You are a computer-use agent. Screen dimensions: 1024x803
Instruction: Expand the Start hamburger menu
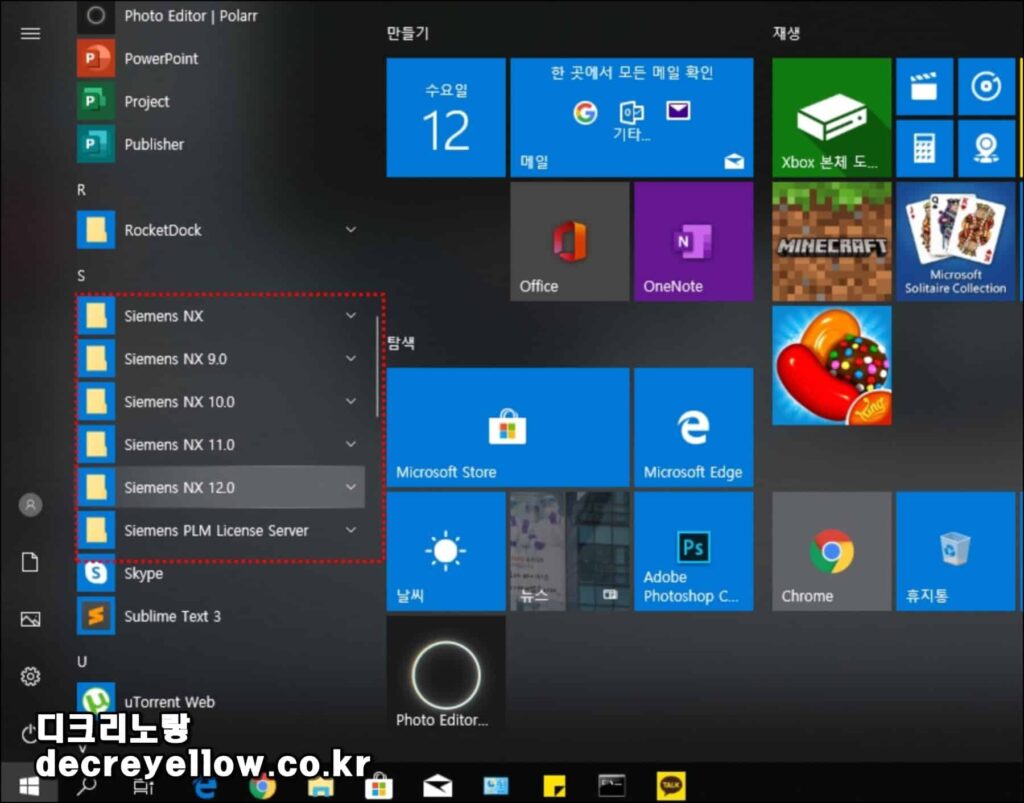30,33
